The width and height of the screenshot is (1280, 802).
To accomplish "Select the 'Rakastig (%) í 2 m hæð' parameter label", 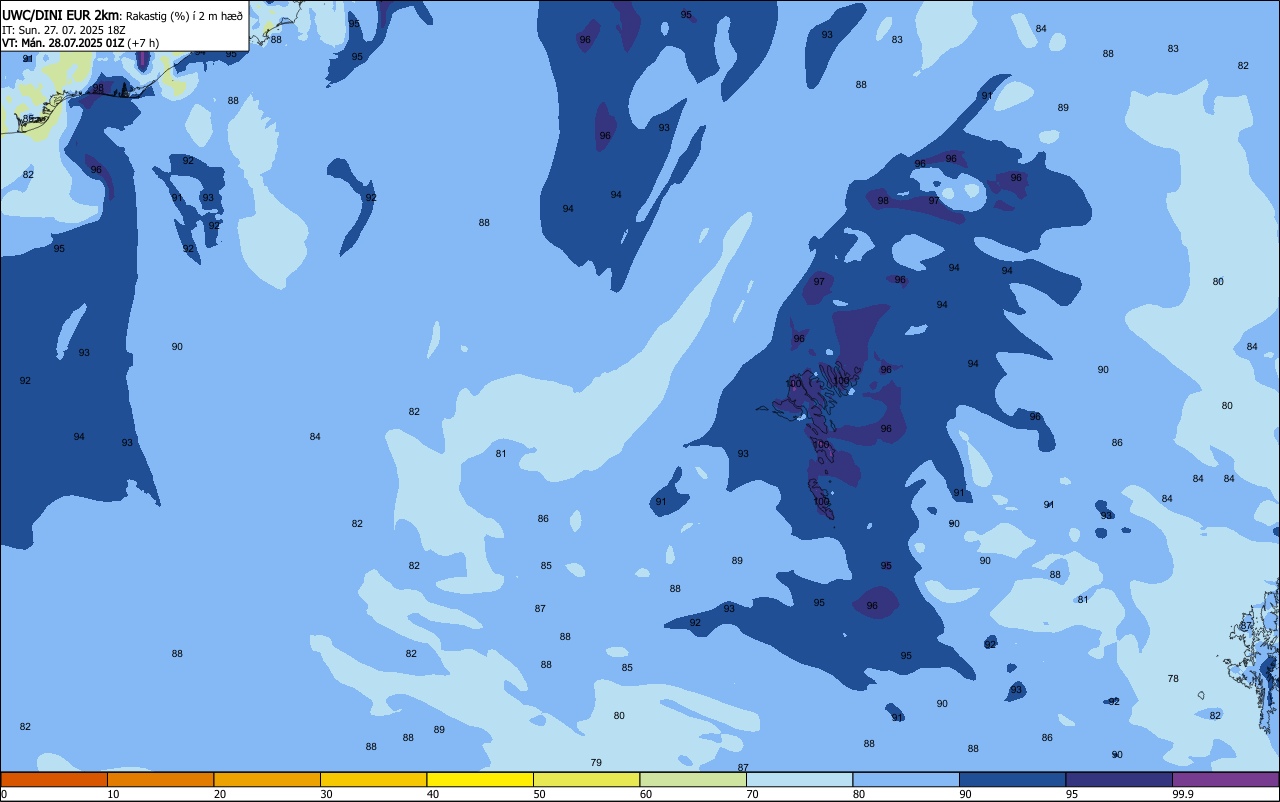I will tap(184, 16).
